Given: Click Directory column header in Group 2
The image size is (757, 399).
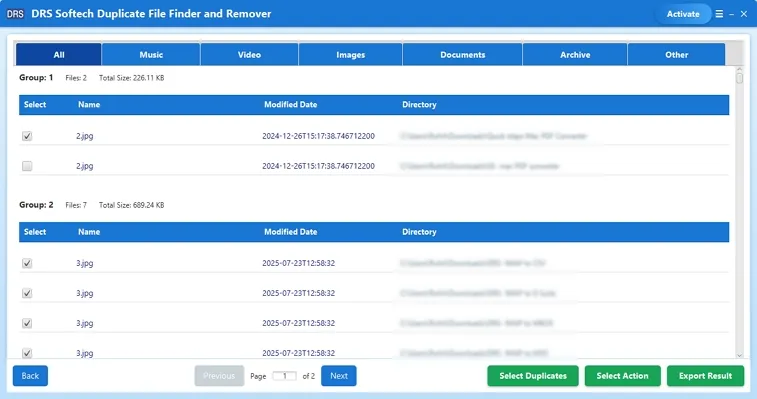Looking at the screenshot, I should coord(419,232).
